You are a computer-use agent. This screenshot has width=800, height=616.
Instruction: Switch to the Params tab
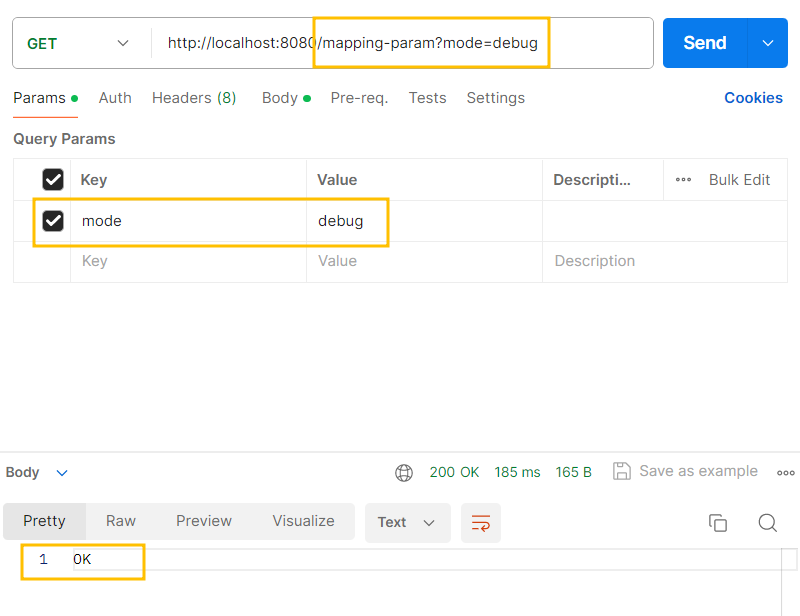(45, 98)
